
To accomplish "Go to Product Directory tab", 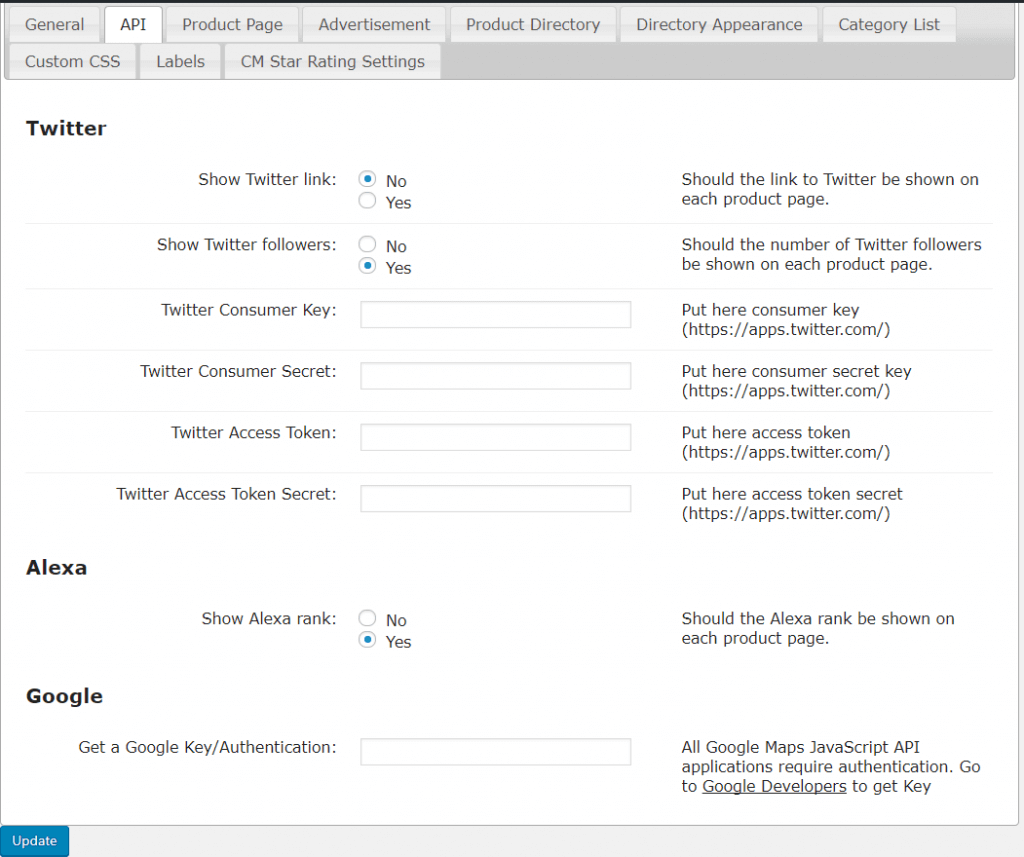I will (x=532, y=25).
